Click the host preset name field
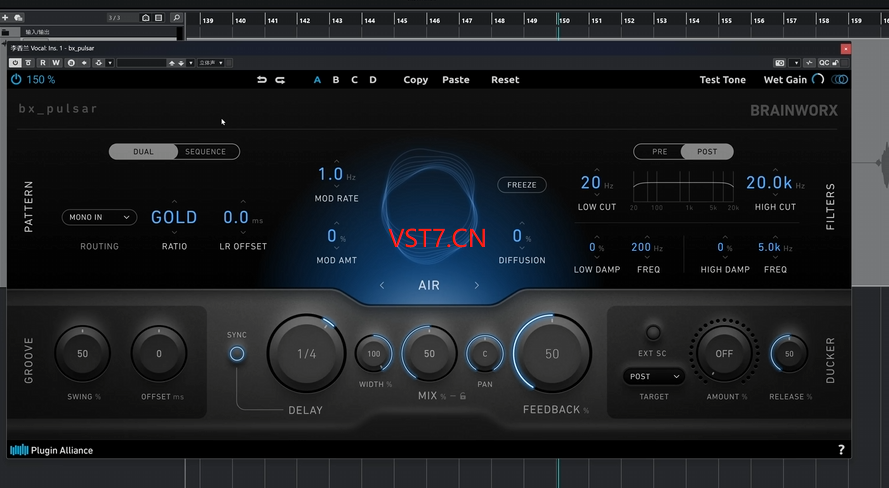 (142, 63)
